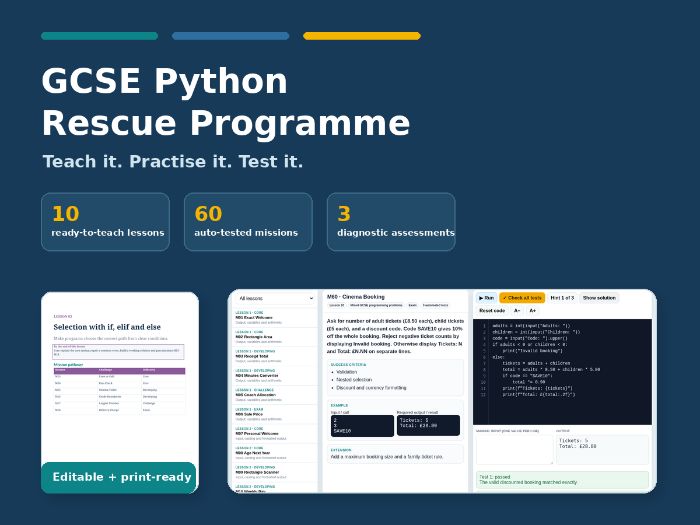Click the example input box with SAVE10

click(362, 425)
